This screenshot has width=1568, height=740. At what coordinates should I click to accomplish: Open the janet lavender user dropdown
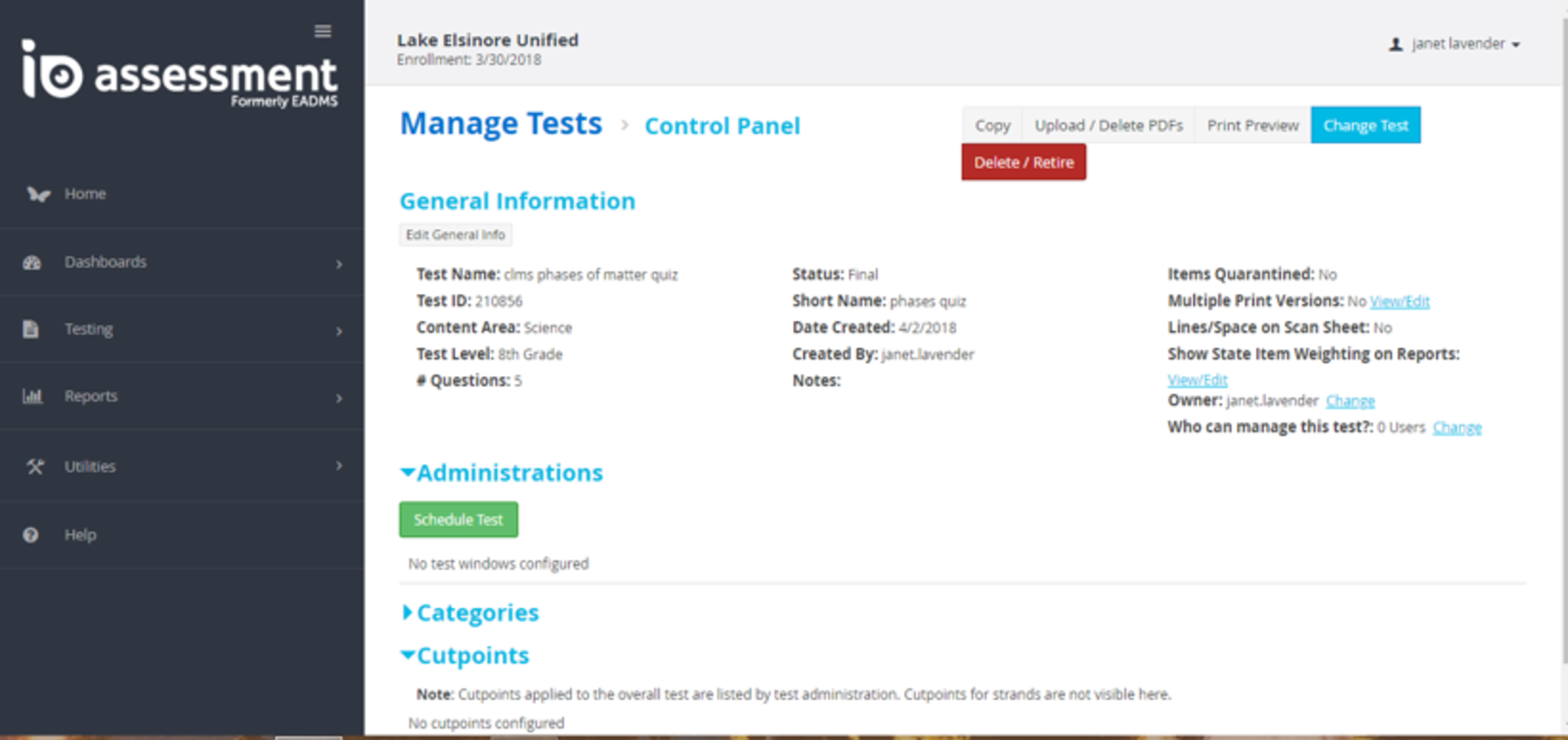(1455, 44)
